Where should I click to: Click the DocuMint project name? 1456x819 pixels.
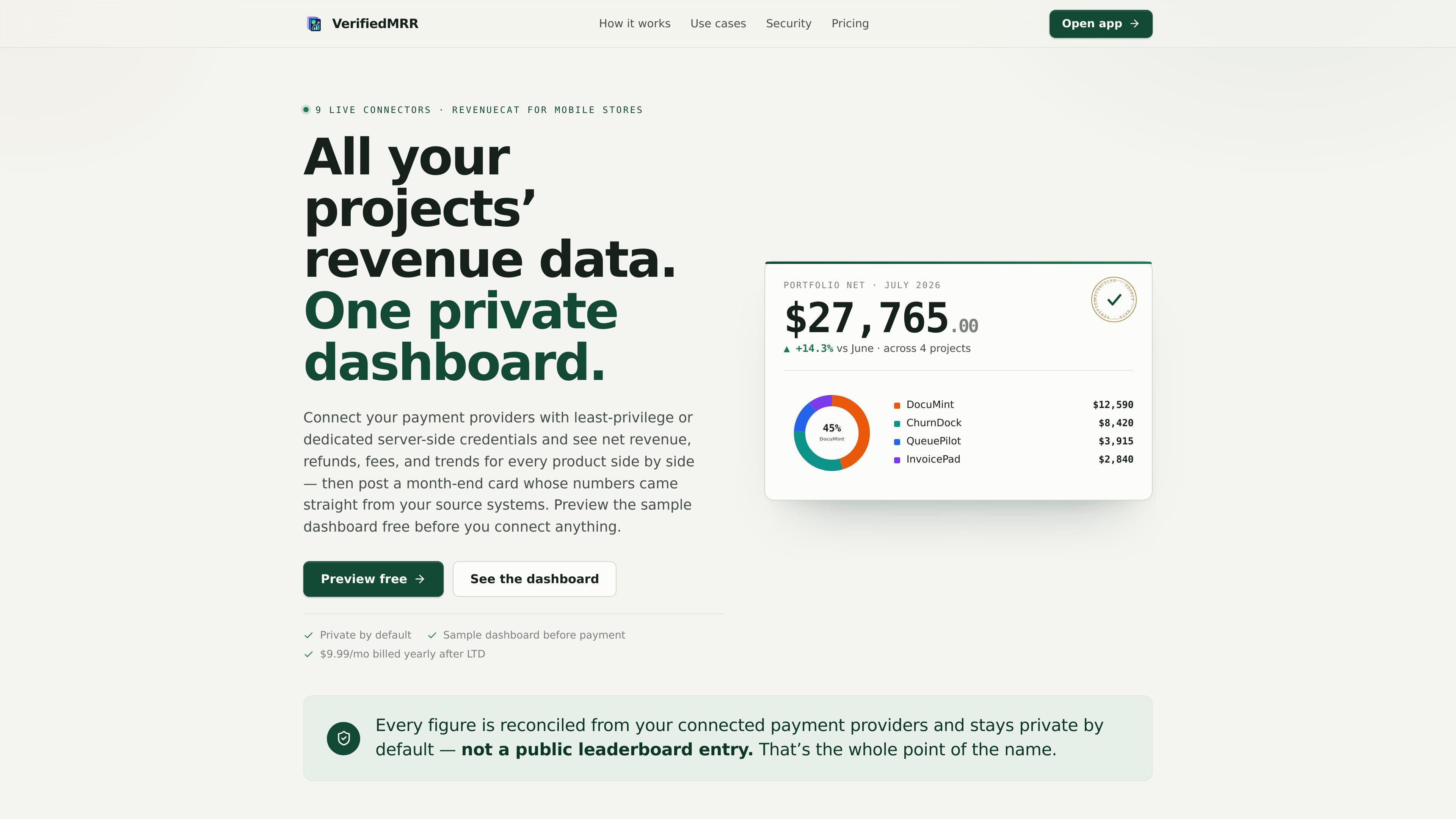[930, 405]
